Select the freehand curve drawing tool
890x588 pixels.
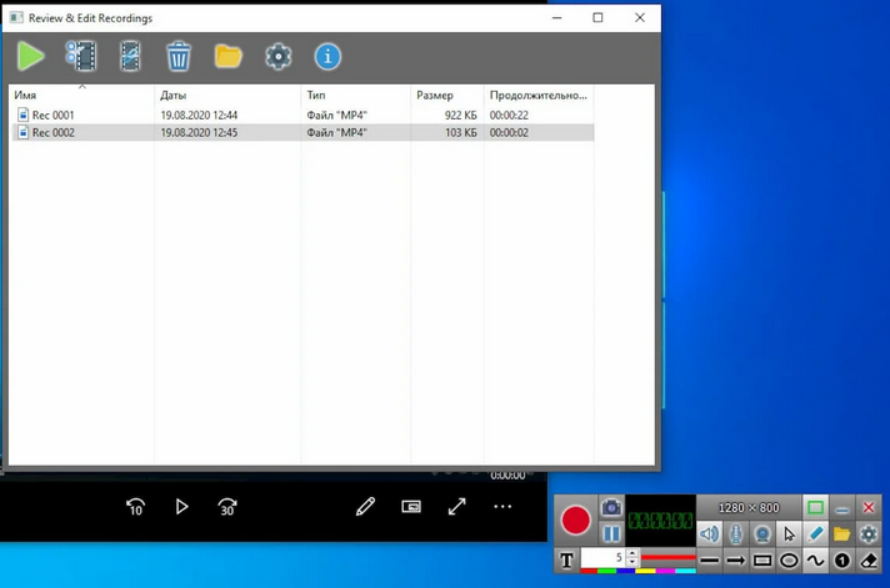click(x=816, y=561)
